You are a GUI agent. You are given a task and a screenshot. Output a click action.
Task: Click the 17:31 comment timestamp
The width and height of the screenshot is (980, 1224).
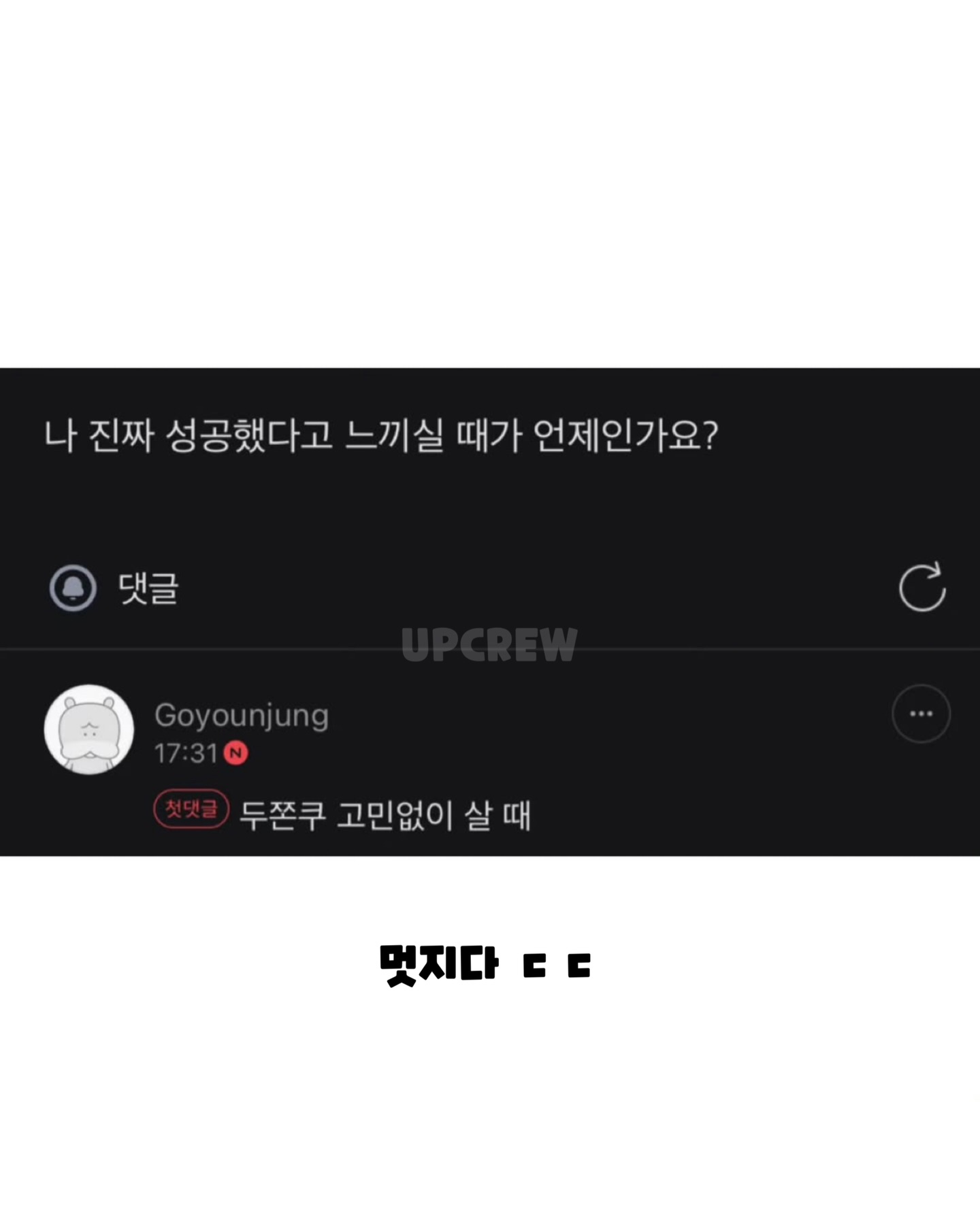pos(186,753)
